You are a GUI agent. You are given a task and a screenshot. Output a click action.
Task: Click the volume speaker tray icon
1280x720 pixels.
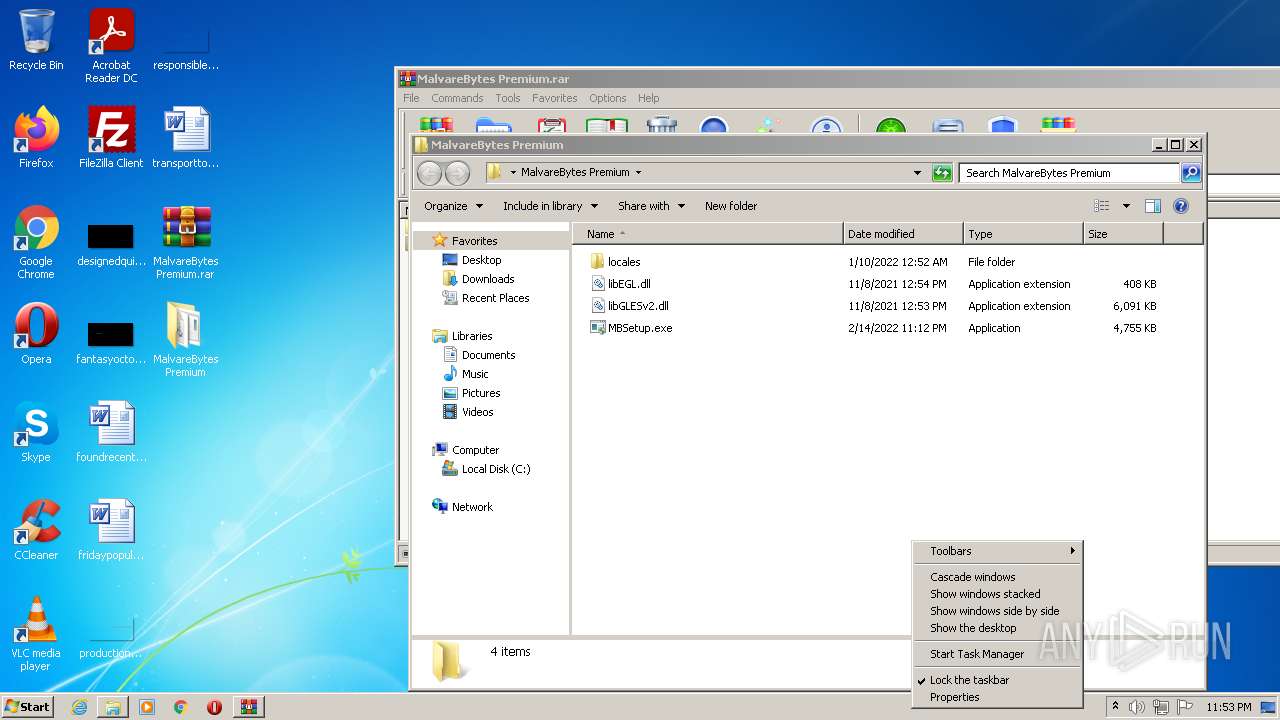(x=1137, y=707)
